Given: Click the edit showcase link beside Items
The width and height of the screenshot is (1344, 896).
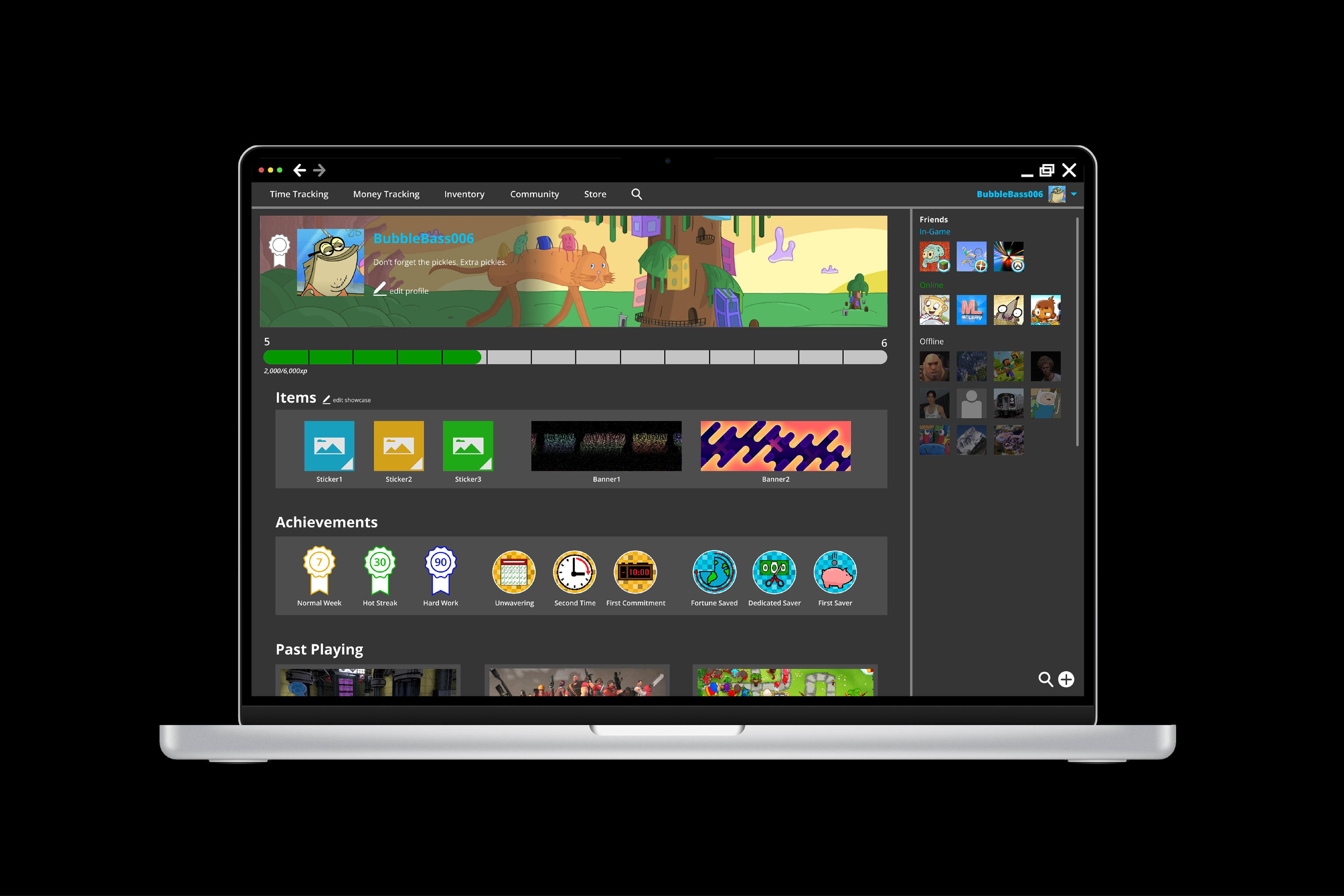Looking at the screenshot, I should [347, 400].
